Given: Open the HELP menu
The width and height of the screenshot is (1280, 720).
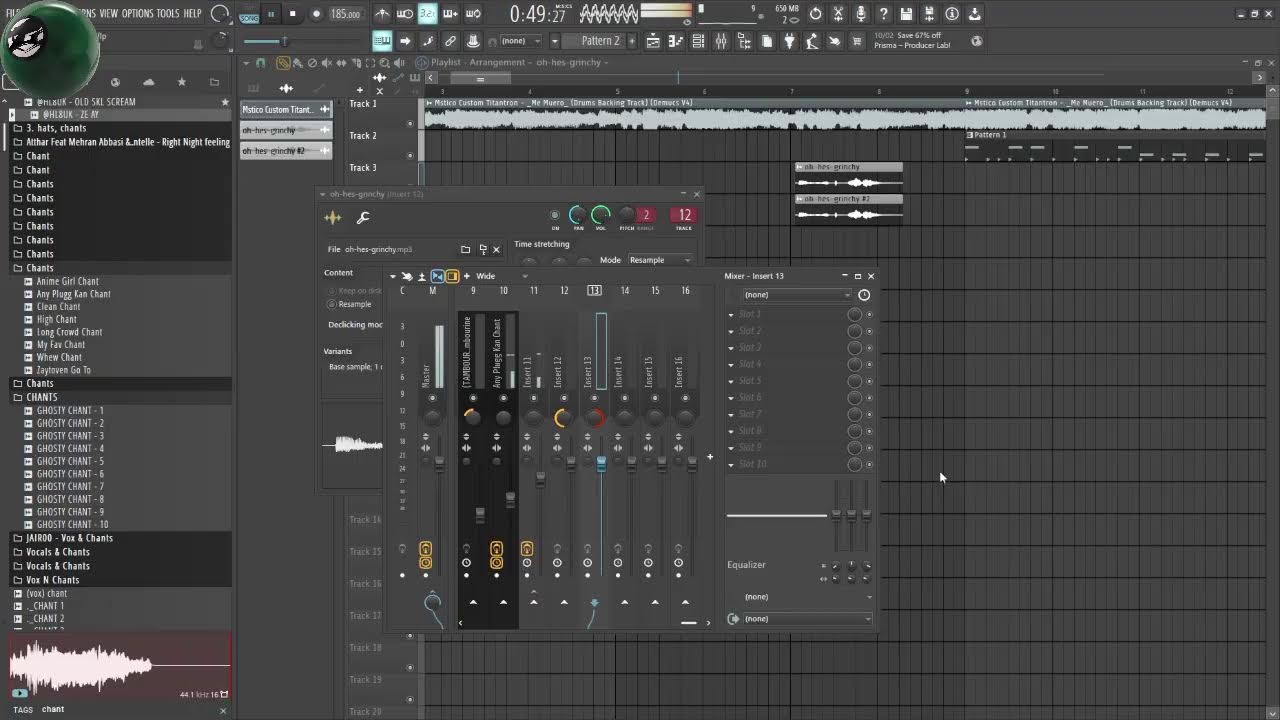Looking at the screenshot, I should pyautogui.click(x=192, y=13).
